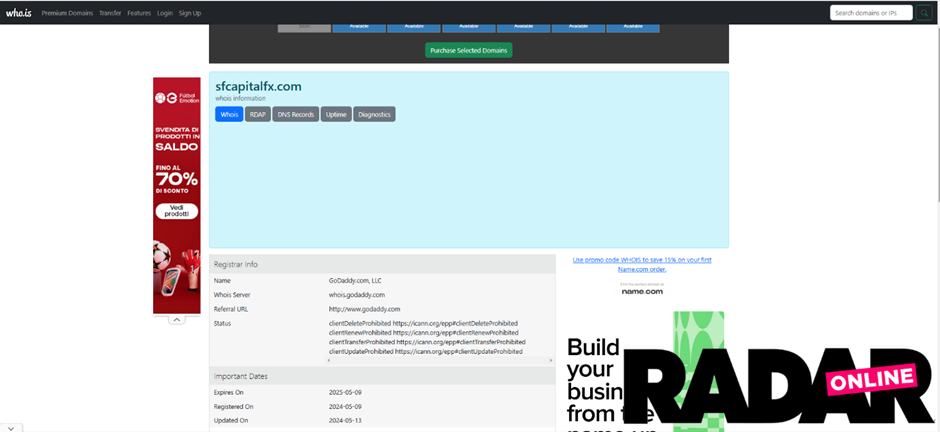Screen dimensions: 940x432
Task: Open the Transfer nav item
Action: (110, 13)
